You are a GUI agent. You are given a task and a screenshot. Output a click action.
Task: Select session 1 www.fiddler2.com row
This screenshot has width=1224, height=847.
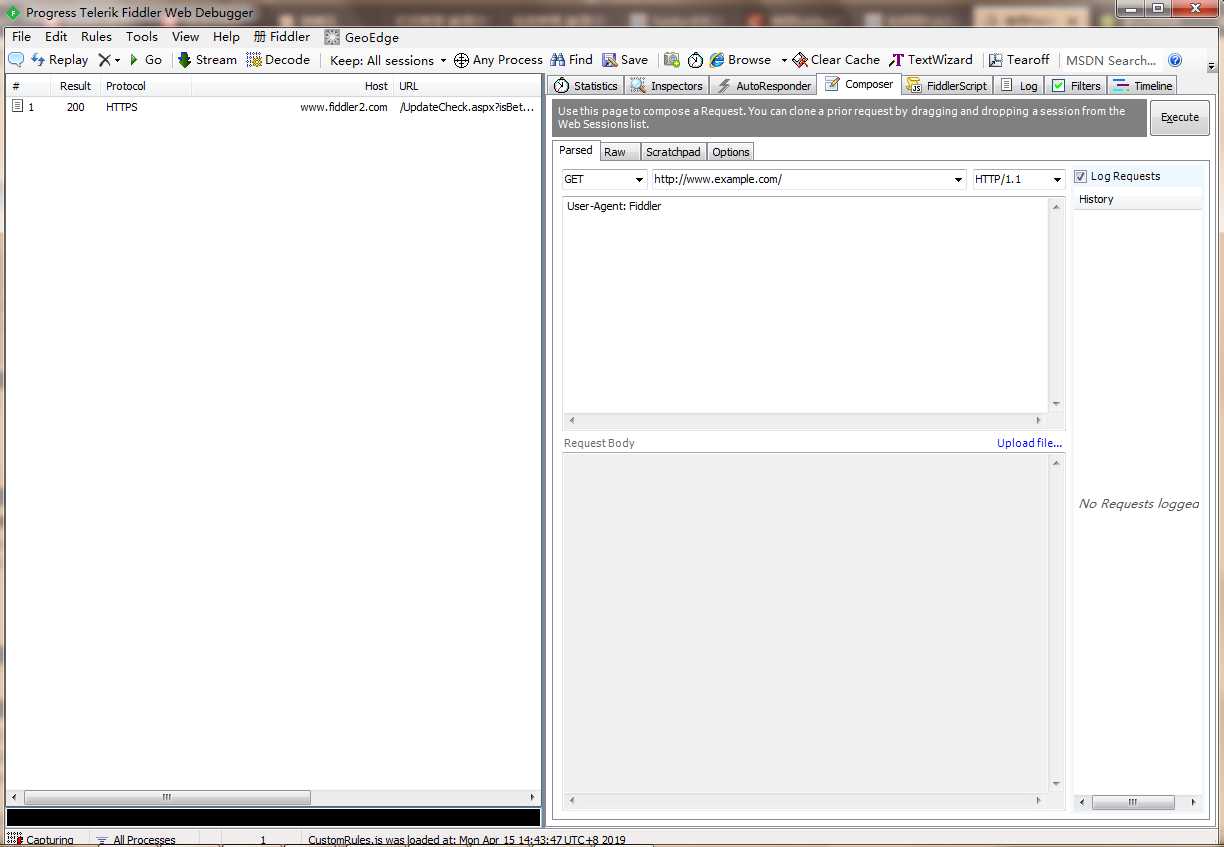(273, 107)
